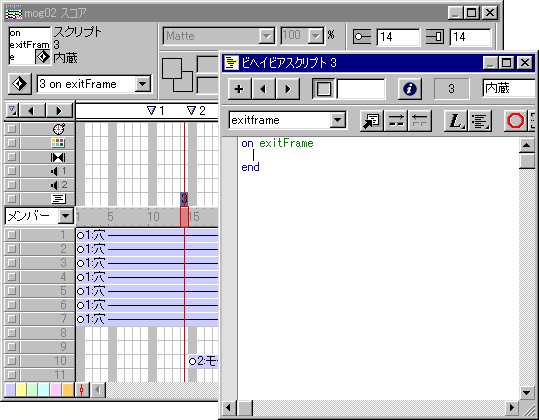Open cast member info (blue i) button
This screenshot has height=420, width=539.
coord(409,89)
